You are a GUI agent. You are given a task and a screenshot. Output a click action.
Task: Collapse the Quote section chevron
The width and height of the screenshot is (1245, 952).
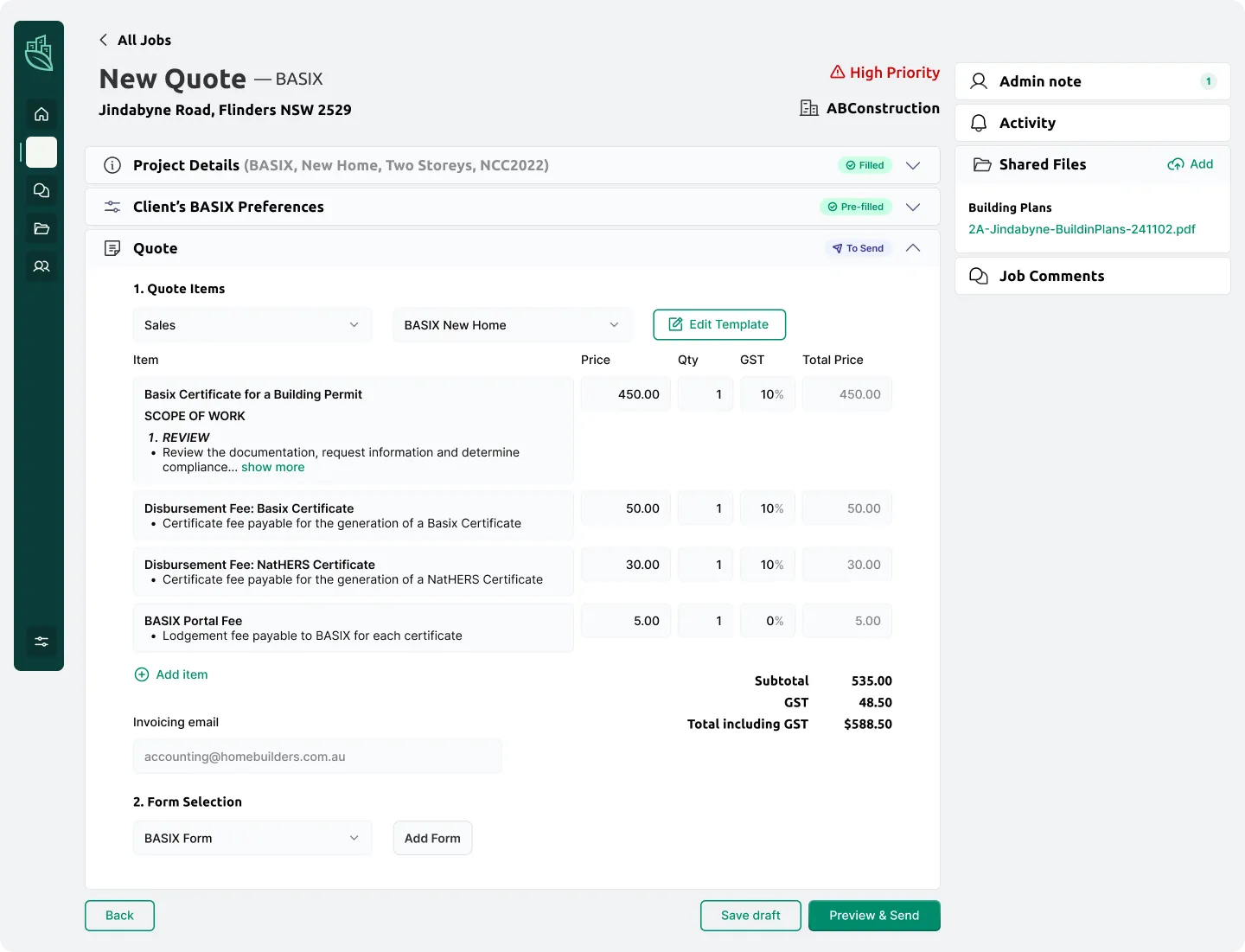tap(913, 248)
